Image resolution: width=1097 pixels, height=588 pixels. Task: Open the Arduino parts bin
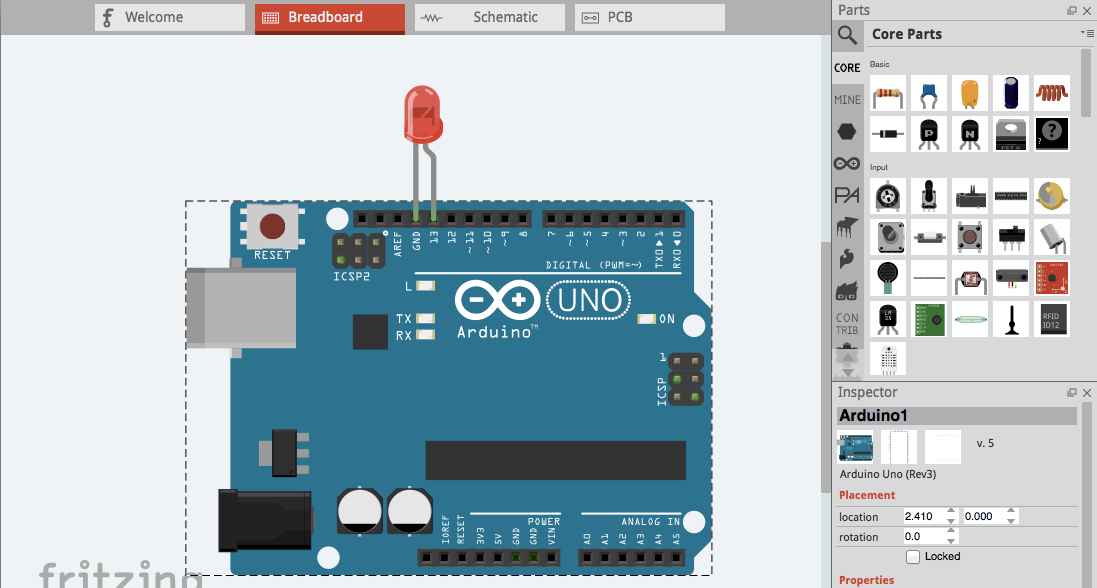pyautogui.click(x=847, y=163)
